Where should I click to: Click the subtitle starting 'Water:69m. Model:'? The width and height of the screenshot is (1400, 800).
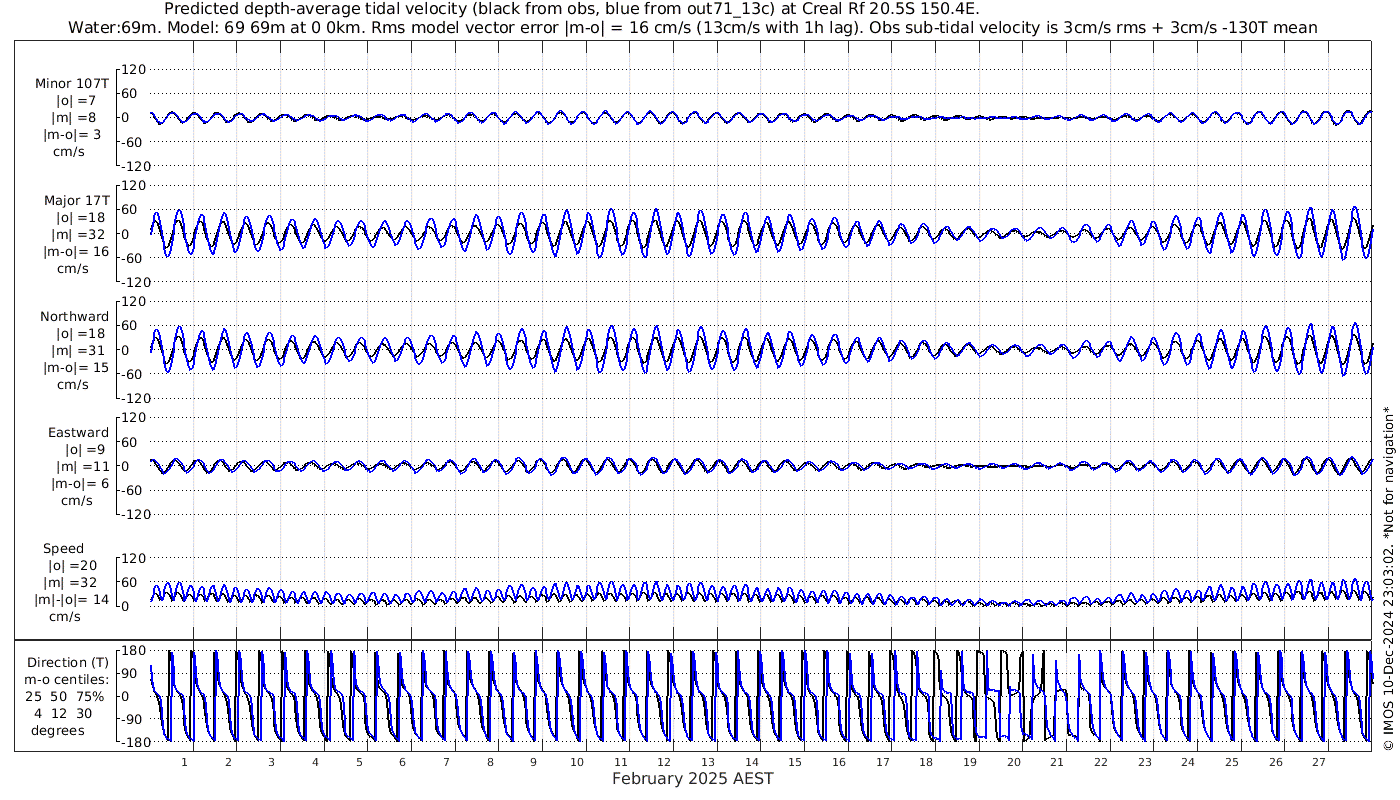pyautogui.click(x=692, y=27)
